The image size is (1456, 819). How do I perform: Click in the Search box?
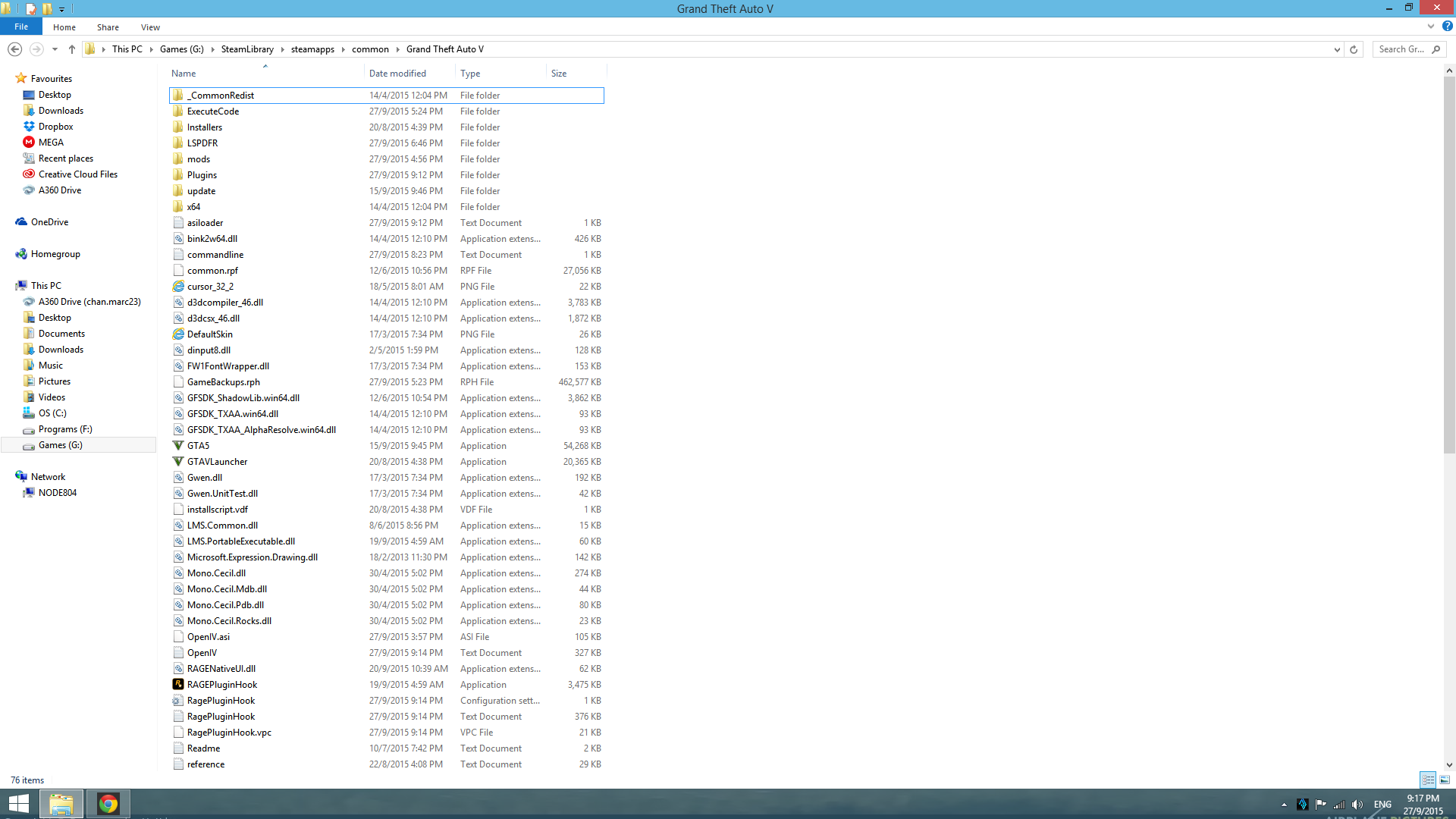tap(1401, 49)
